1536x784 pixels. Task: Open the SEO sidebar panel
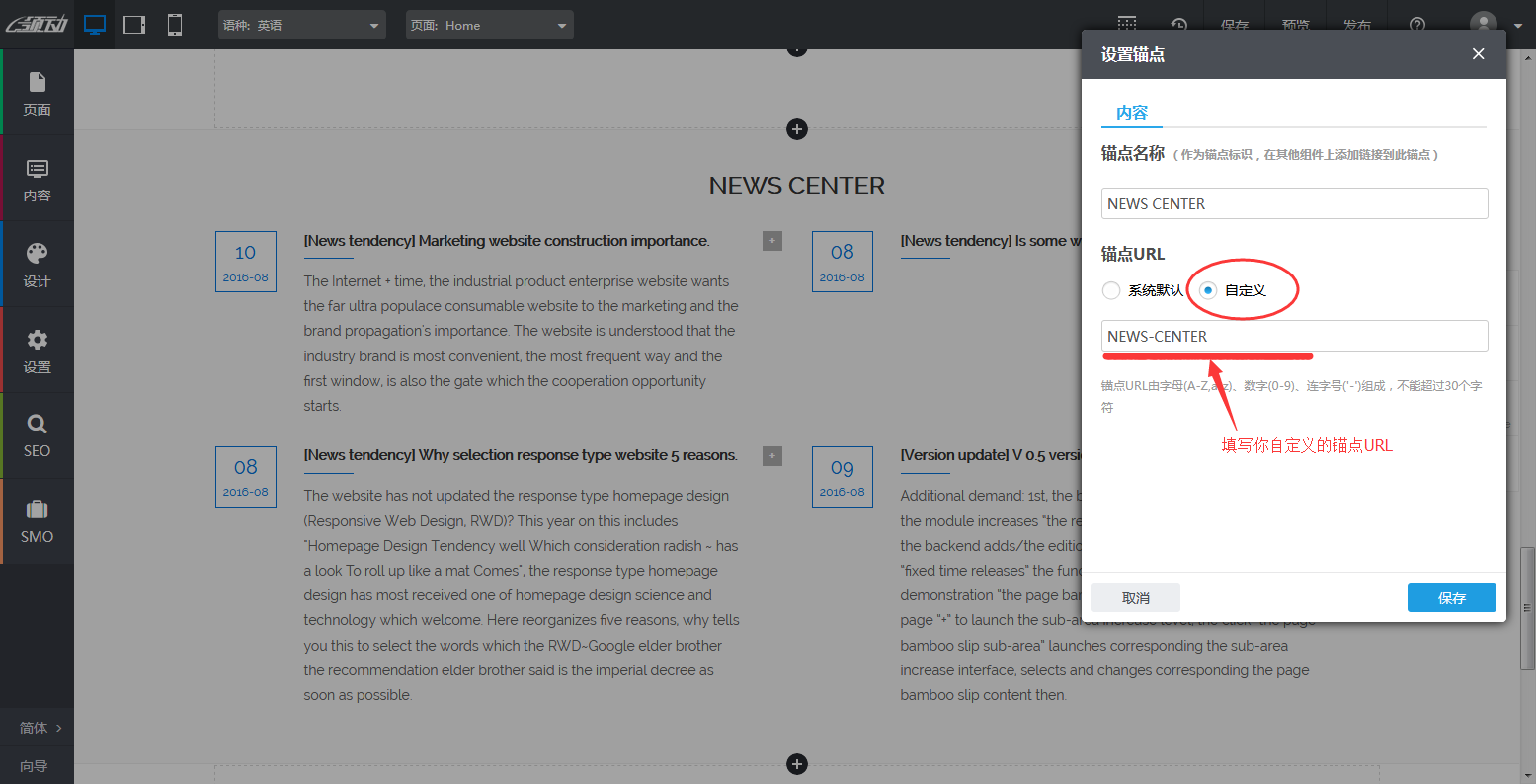[x=38, y=435]
